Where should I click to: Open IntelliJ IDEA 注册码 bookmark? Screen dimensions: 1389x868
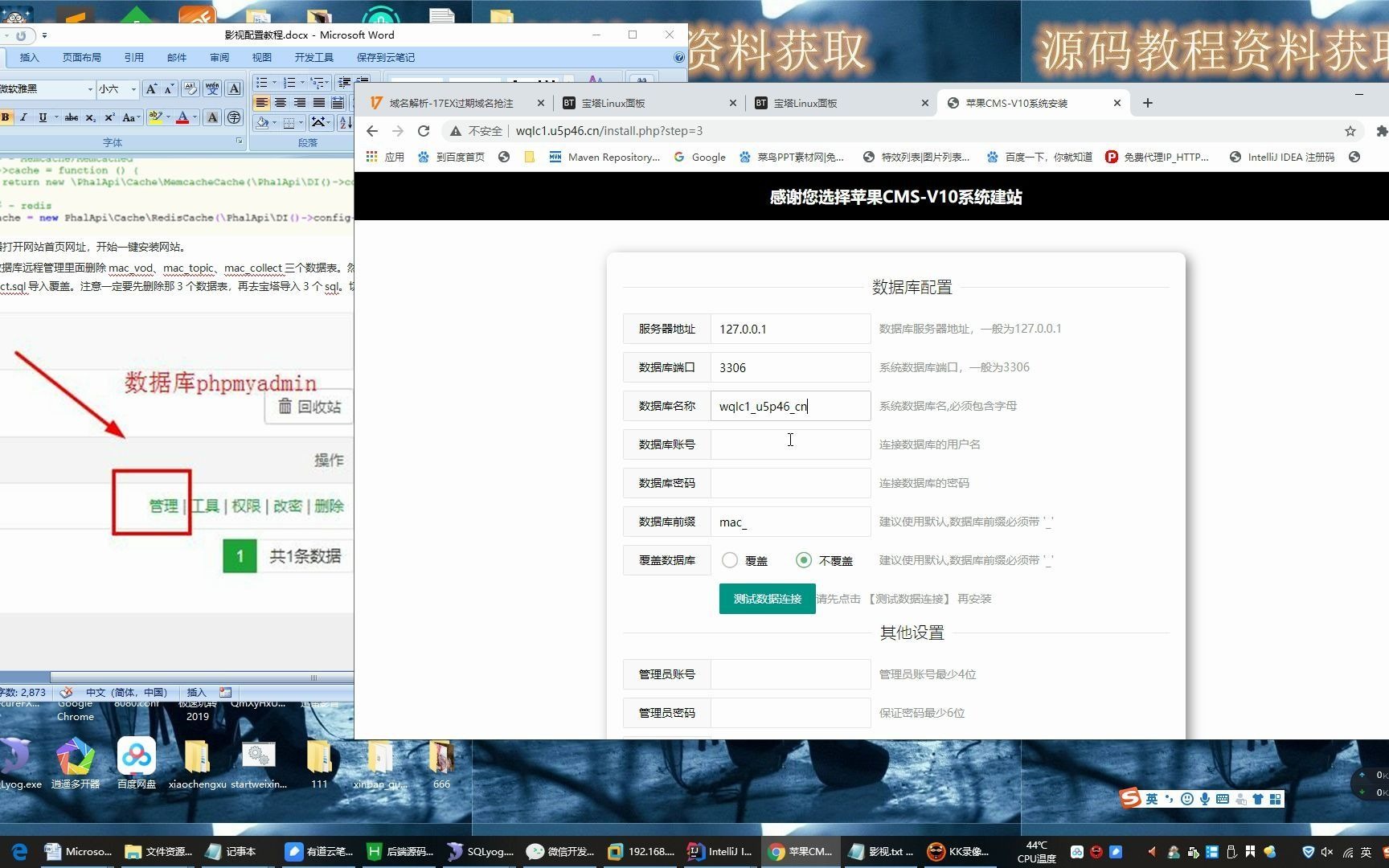[1283, 157]
